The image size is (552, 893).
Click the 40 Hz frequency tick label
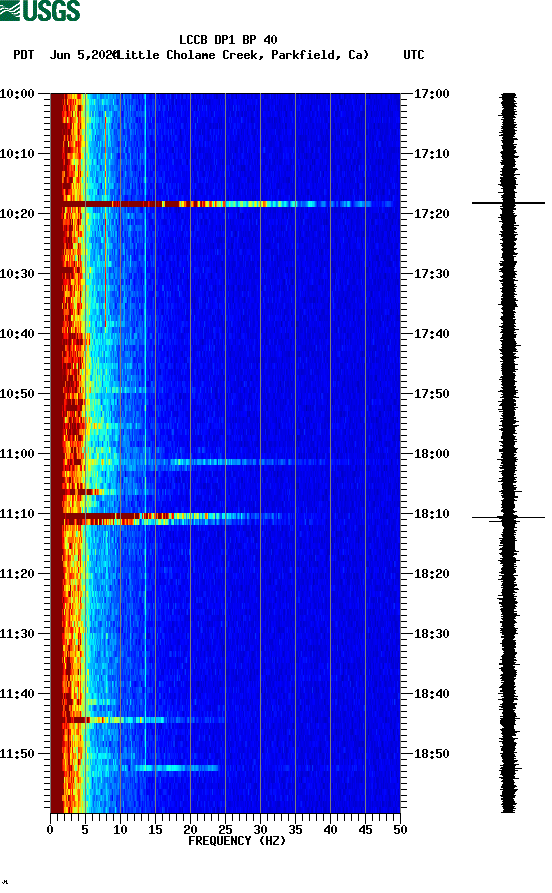(x=330, y=830)
